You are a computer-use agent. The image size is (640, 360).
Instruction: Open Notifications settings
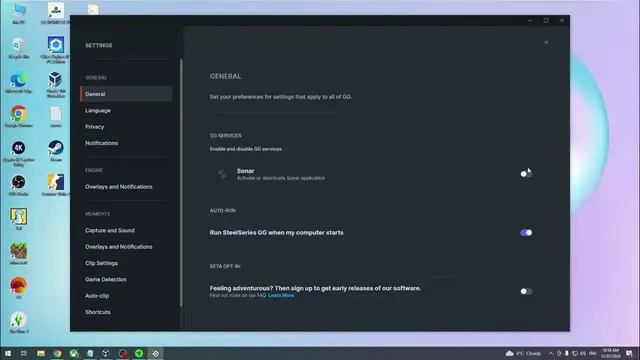[x=101, y=143]
